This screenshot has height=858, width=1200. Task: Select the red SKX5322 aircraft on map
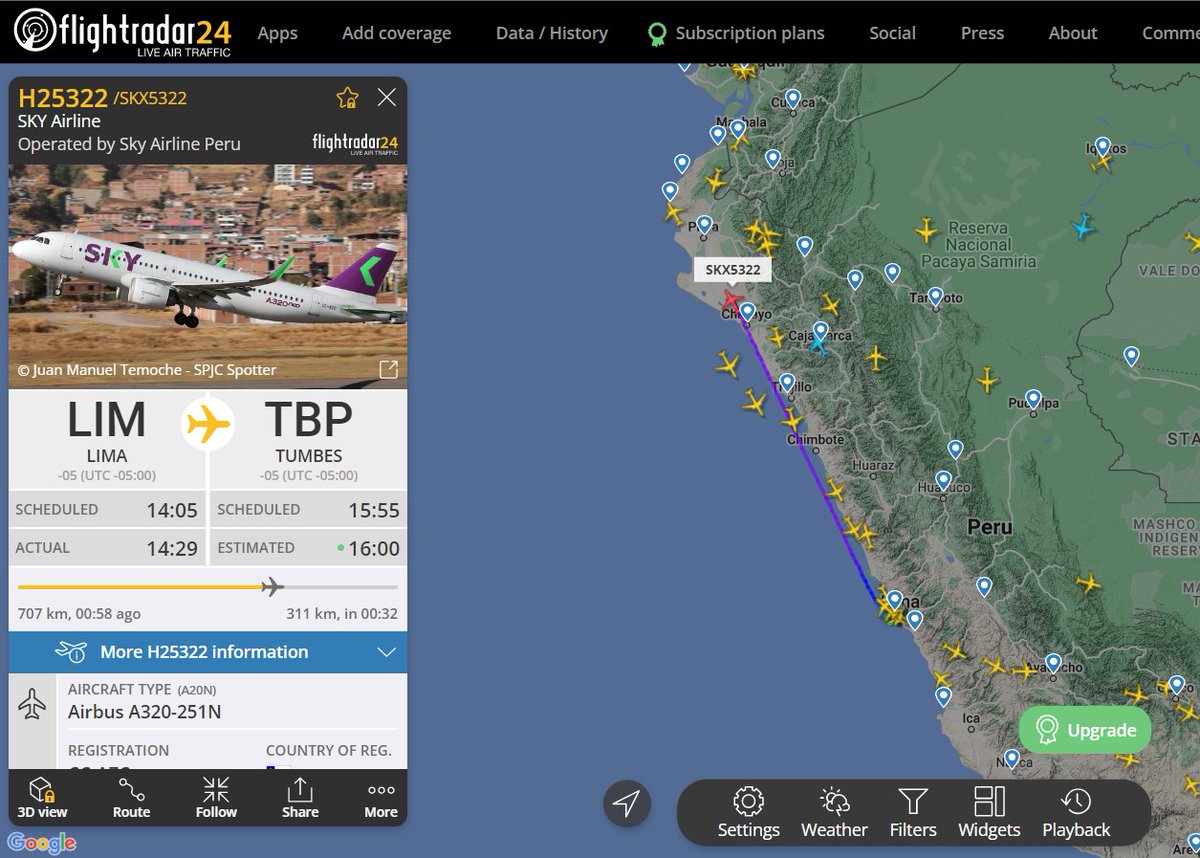pyautogui.click(x=731, y=299)
